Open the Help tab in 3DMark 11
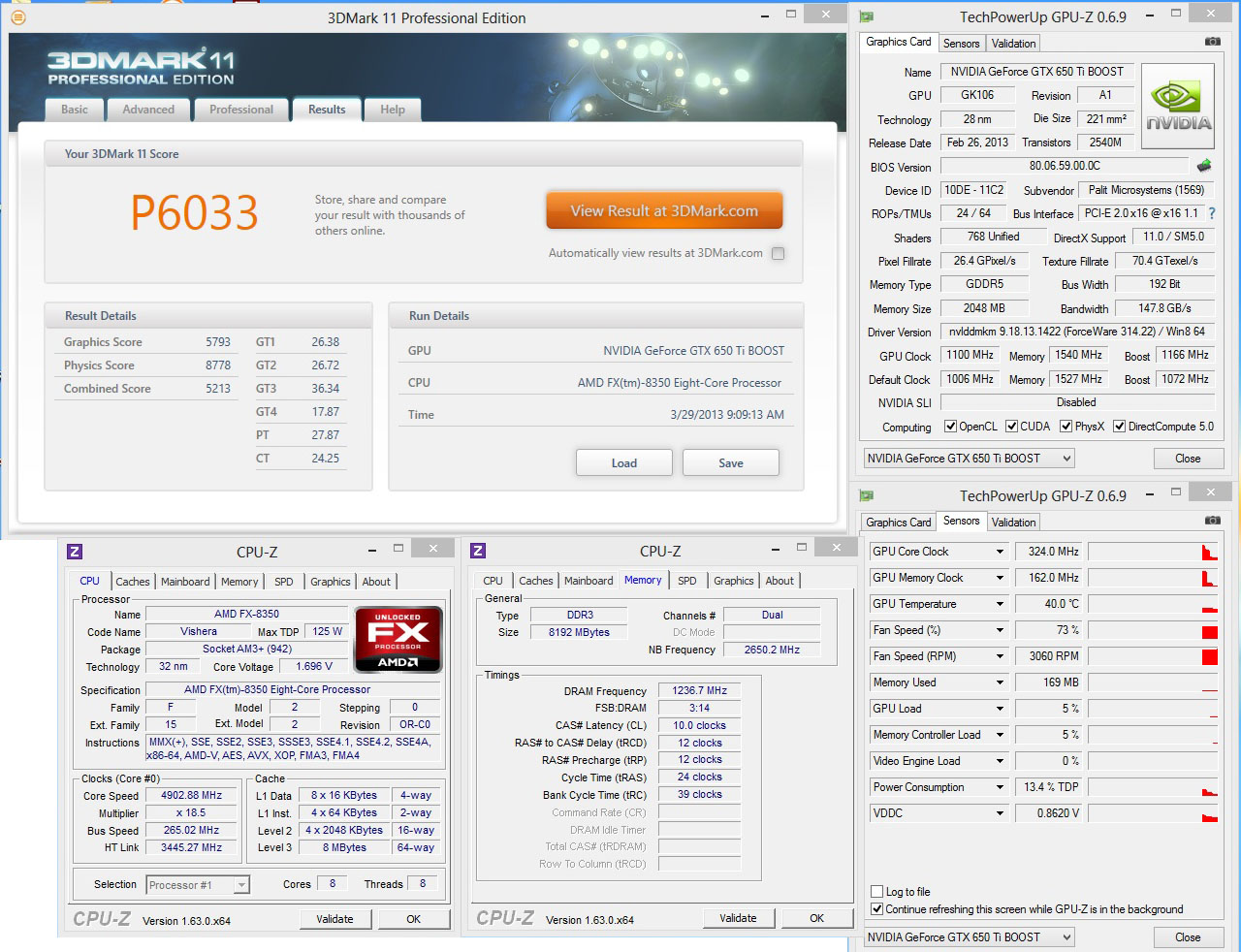This screenshot has width=1241, height=952. [393, 110]
